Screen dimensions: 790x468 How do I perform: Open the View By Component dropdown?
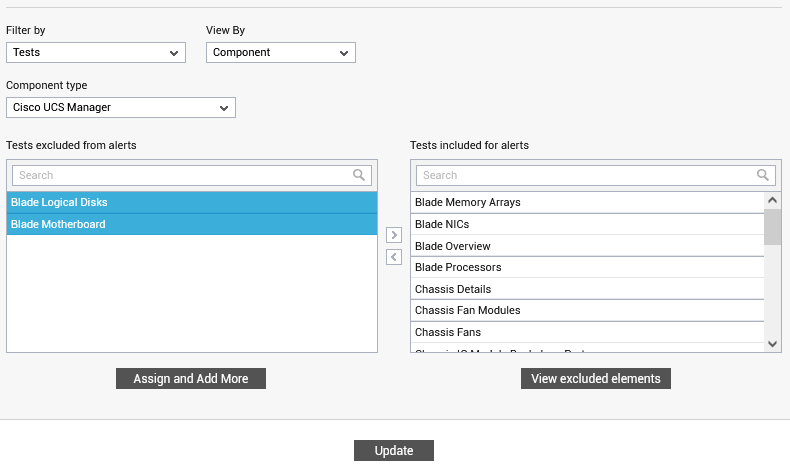(281, 52)
